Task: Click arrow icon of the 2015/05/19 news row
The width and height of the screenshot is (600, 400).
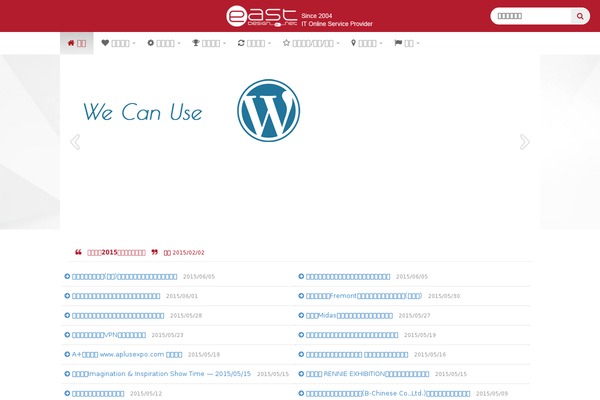Action: pos(301,335)
